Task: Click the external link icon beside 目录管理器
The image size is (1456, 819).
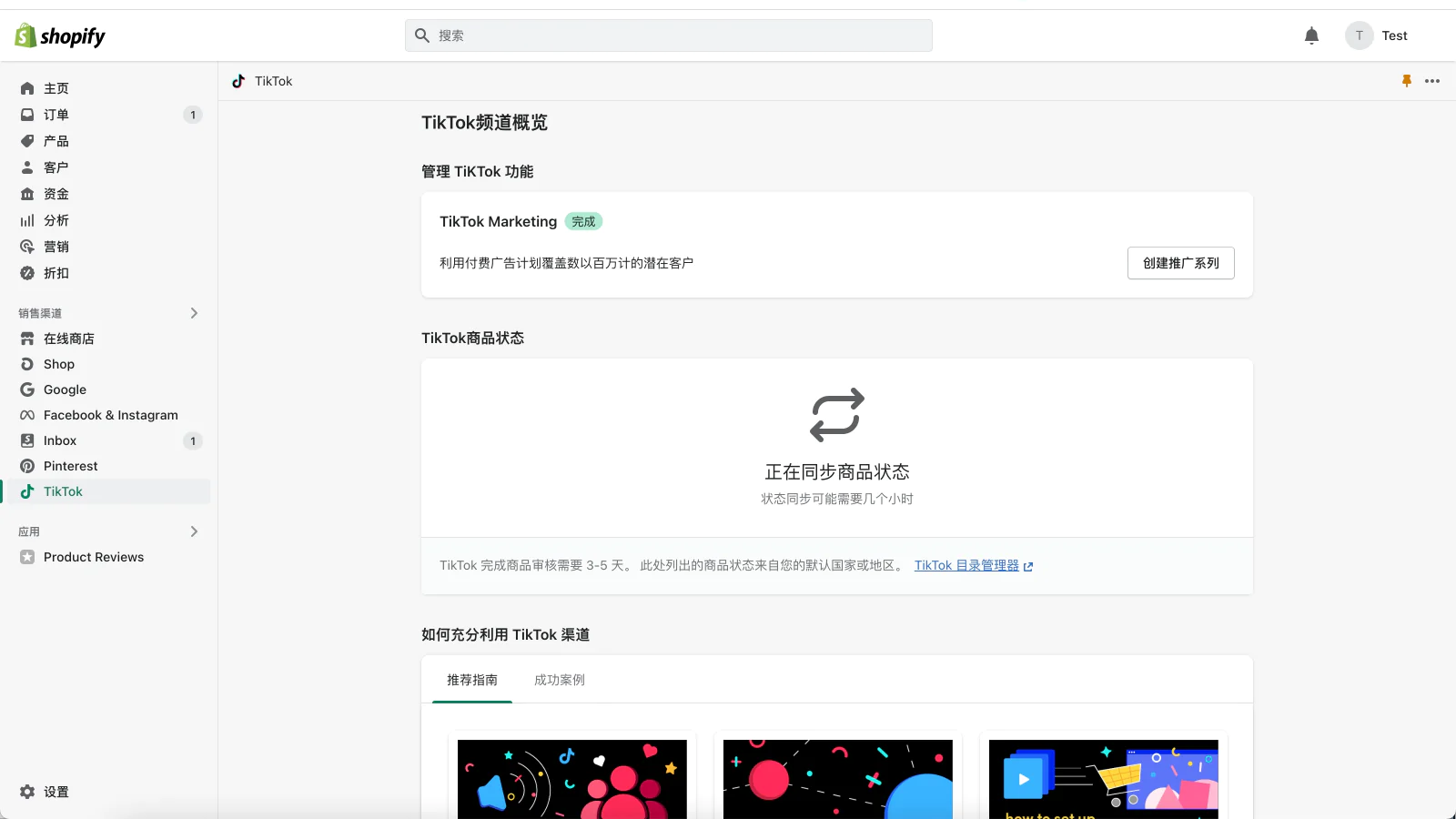Action: [1028, 566]
